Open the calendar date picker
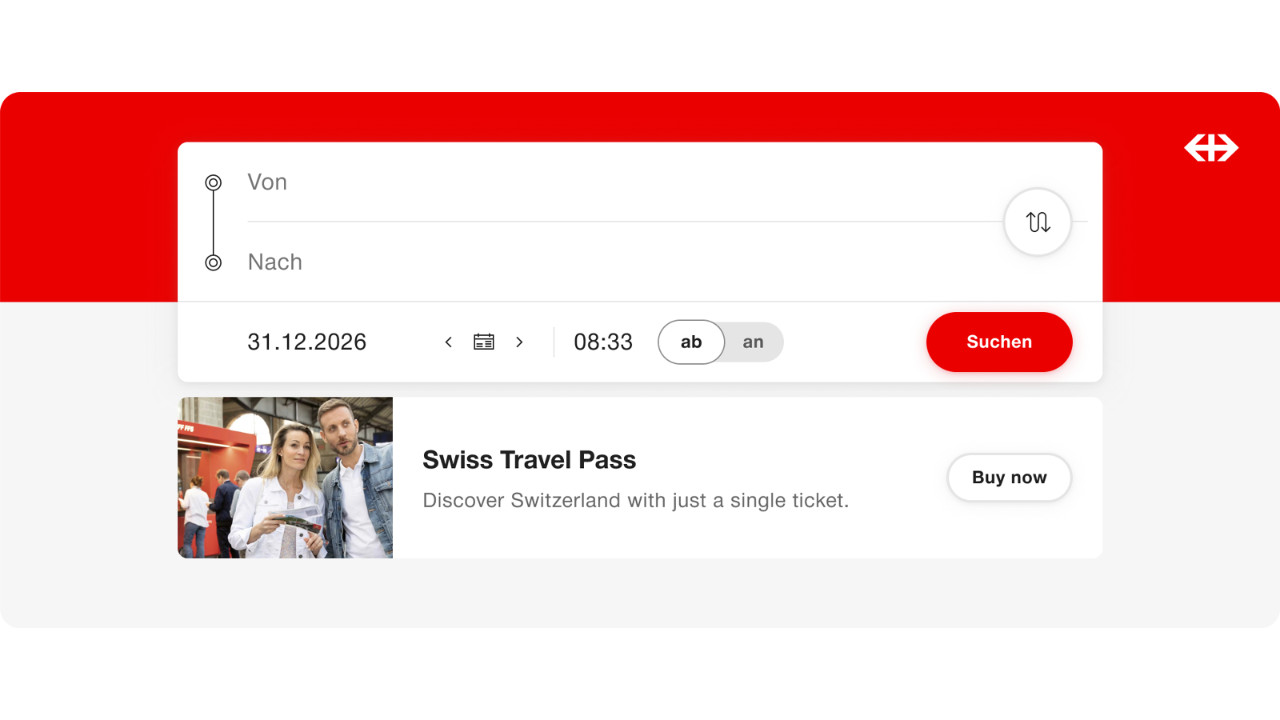Viewport: 1280px width, 720px height. 484,342
